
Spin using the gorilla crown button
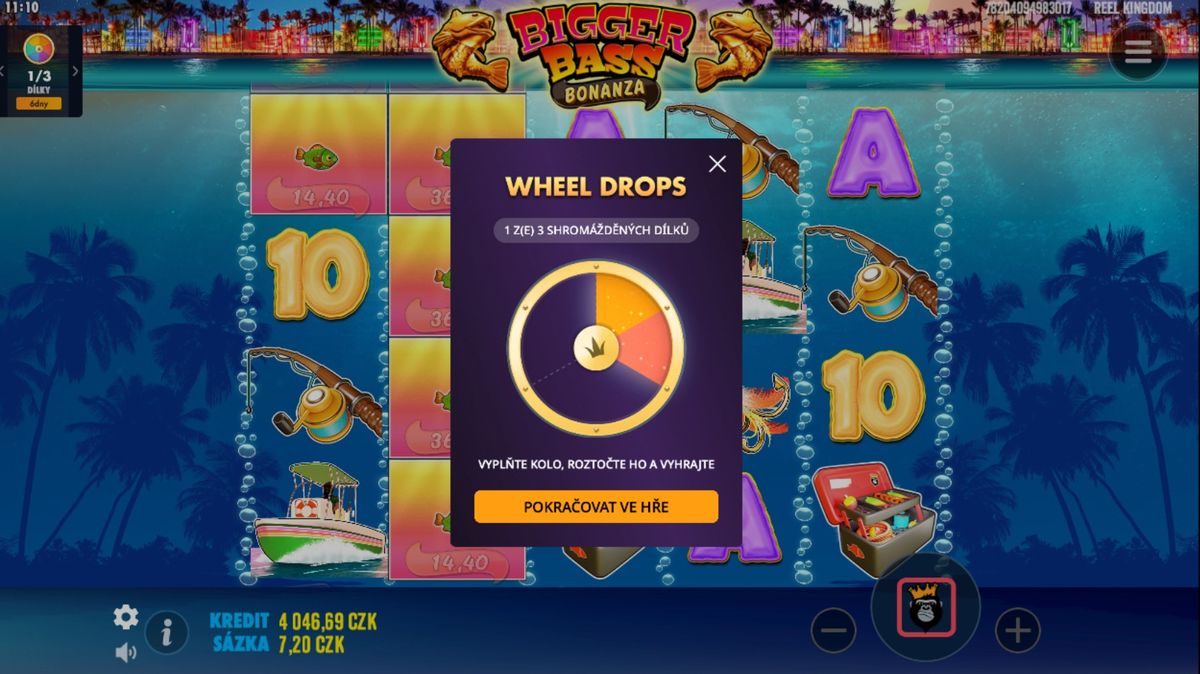pos(925,607)
